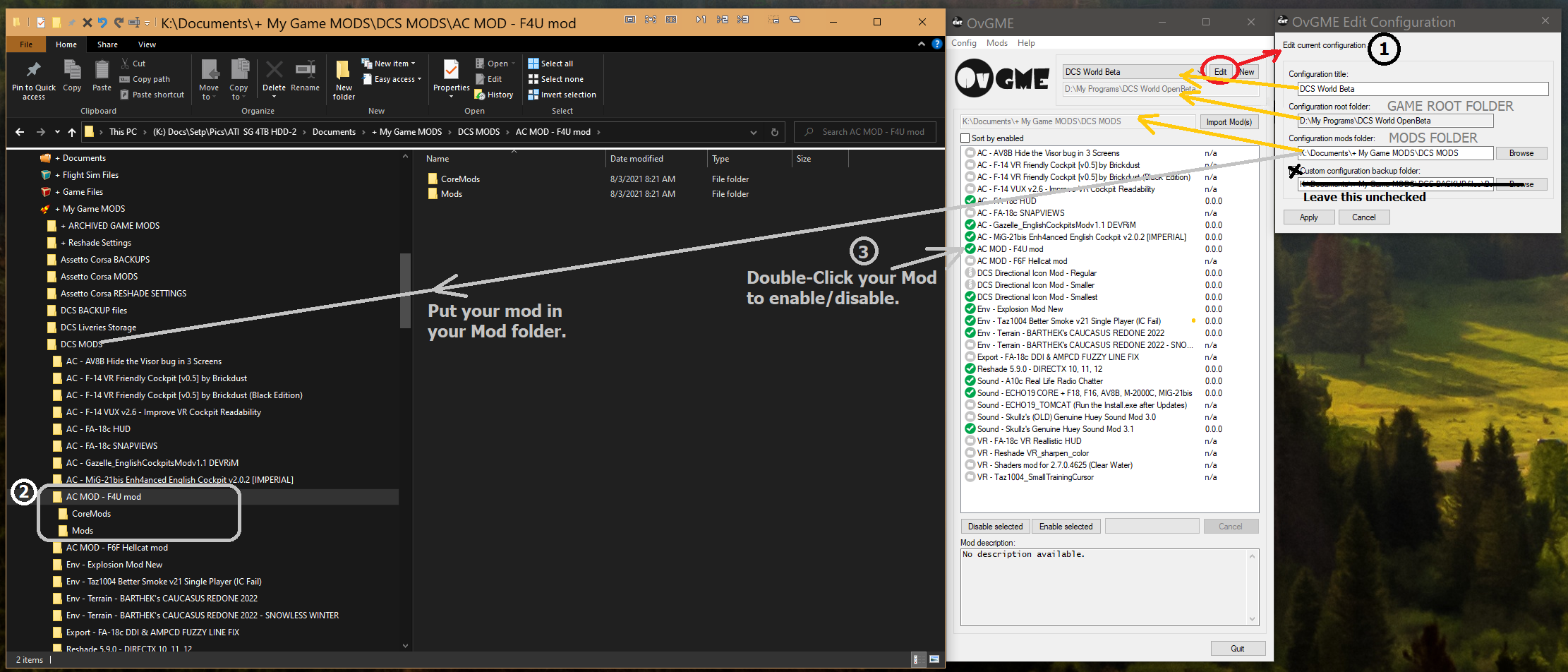Click Pin to Quick access icon

(x=33, y=71)
